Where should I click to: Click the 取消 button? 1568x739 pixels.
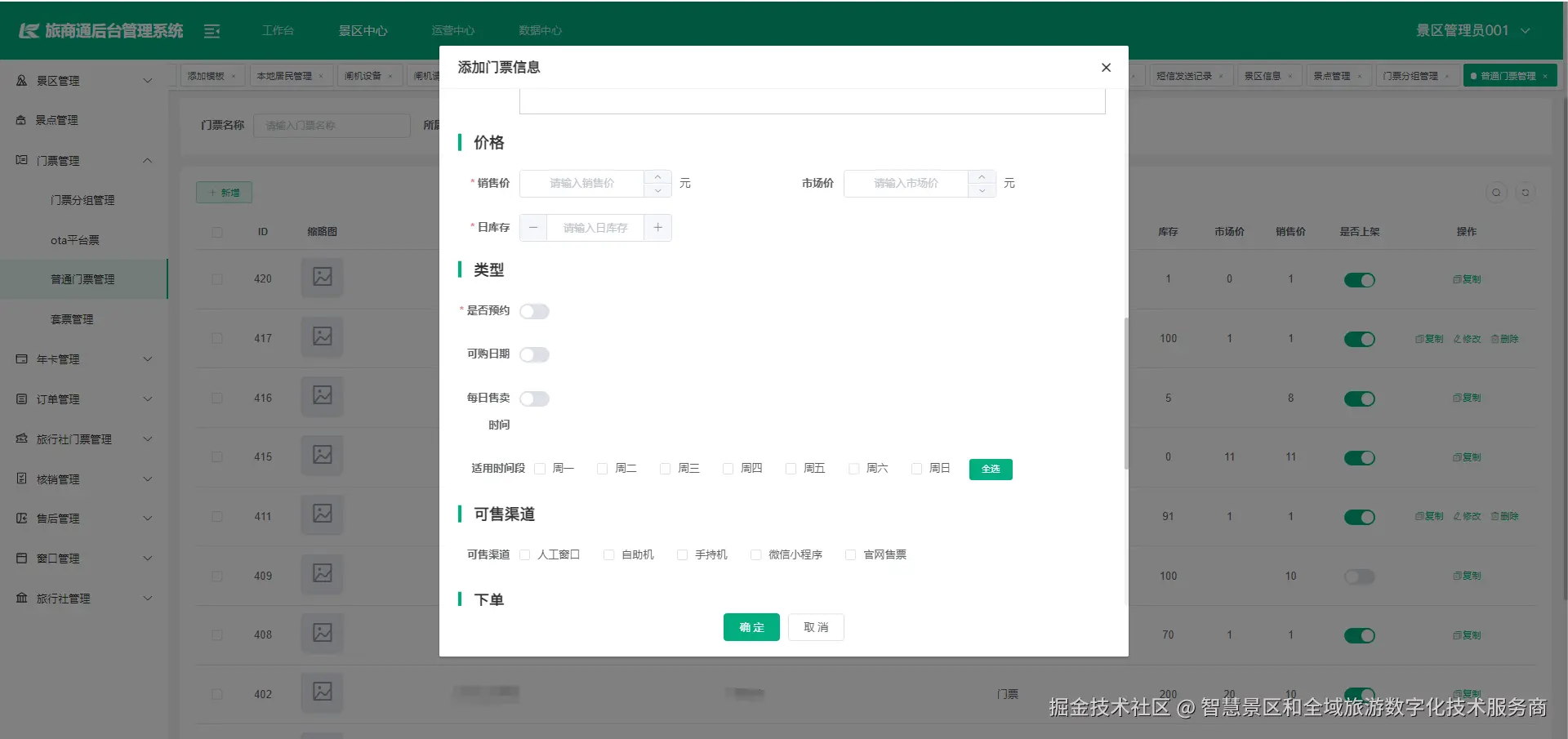tap(816, 627)
